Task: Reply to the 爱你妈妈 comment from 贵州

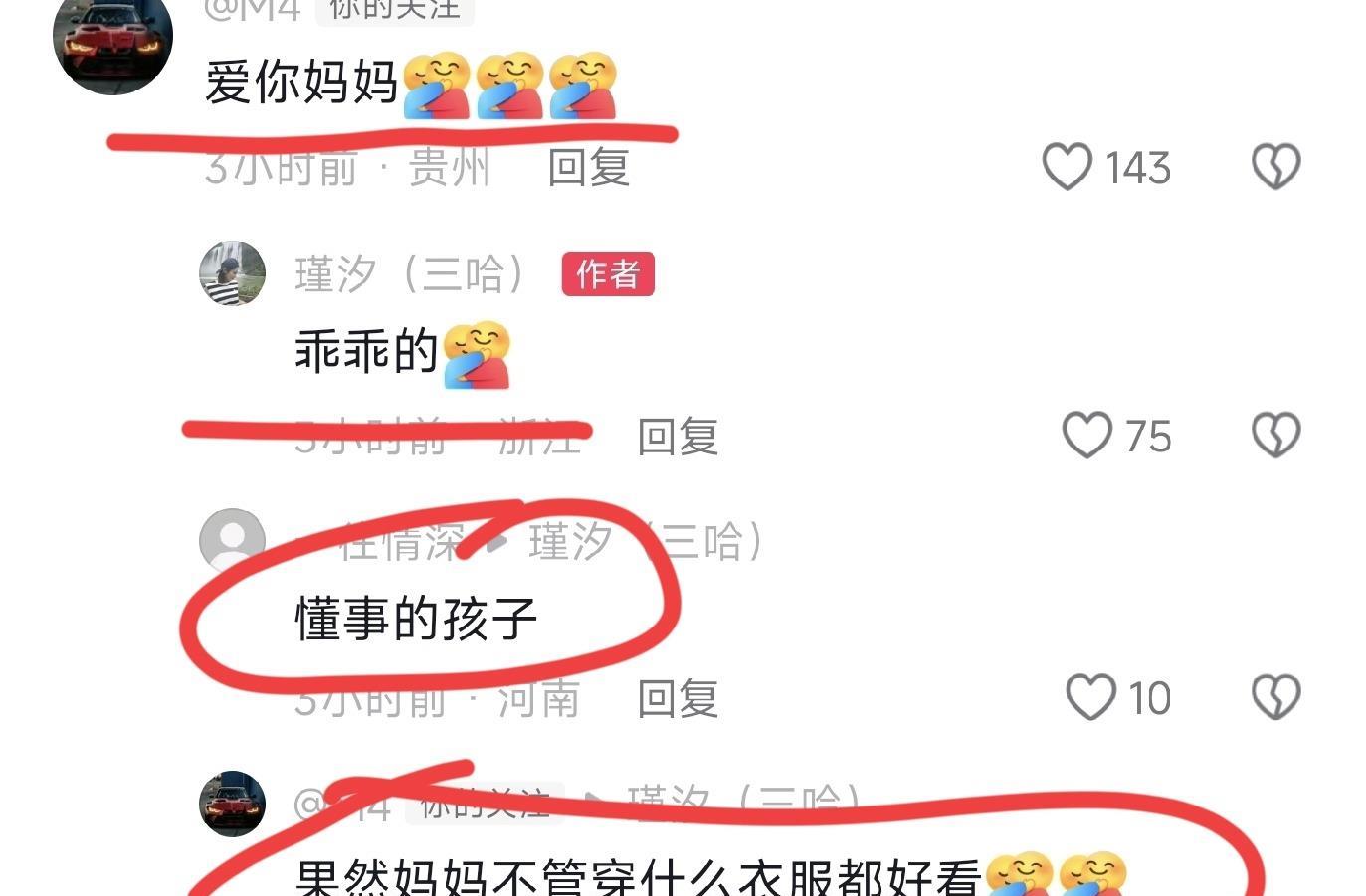Action: pos(589,167)
